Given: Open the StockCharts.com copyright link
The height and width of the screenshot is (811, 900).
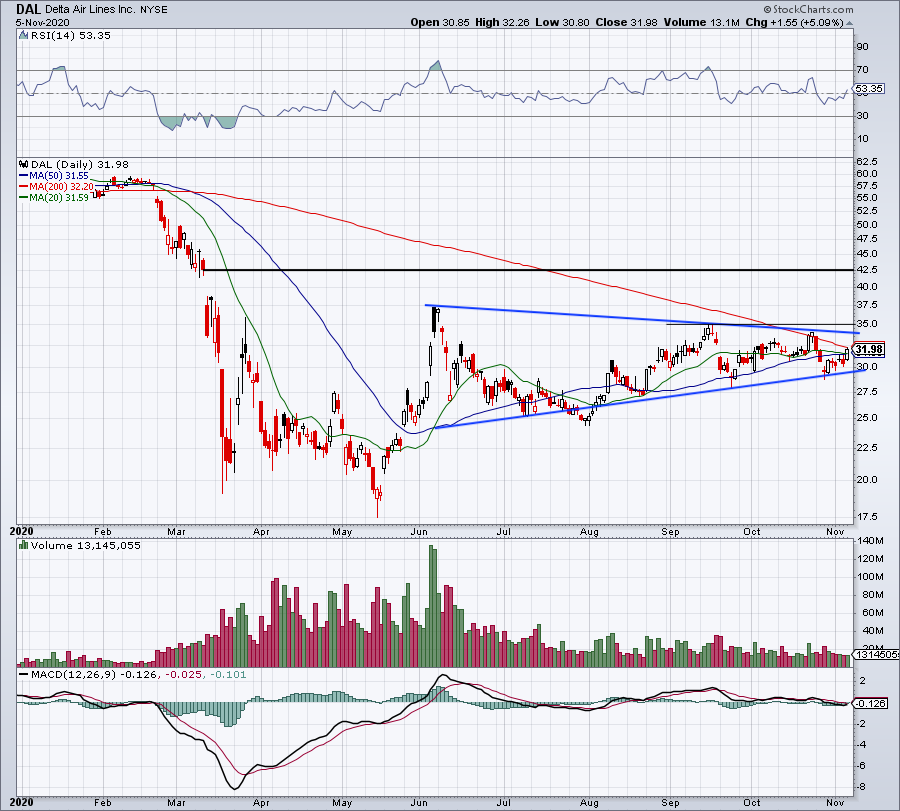Looking at the screenshot, I should (808, 9).
